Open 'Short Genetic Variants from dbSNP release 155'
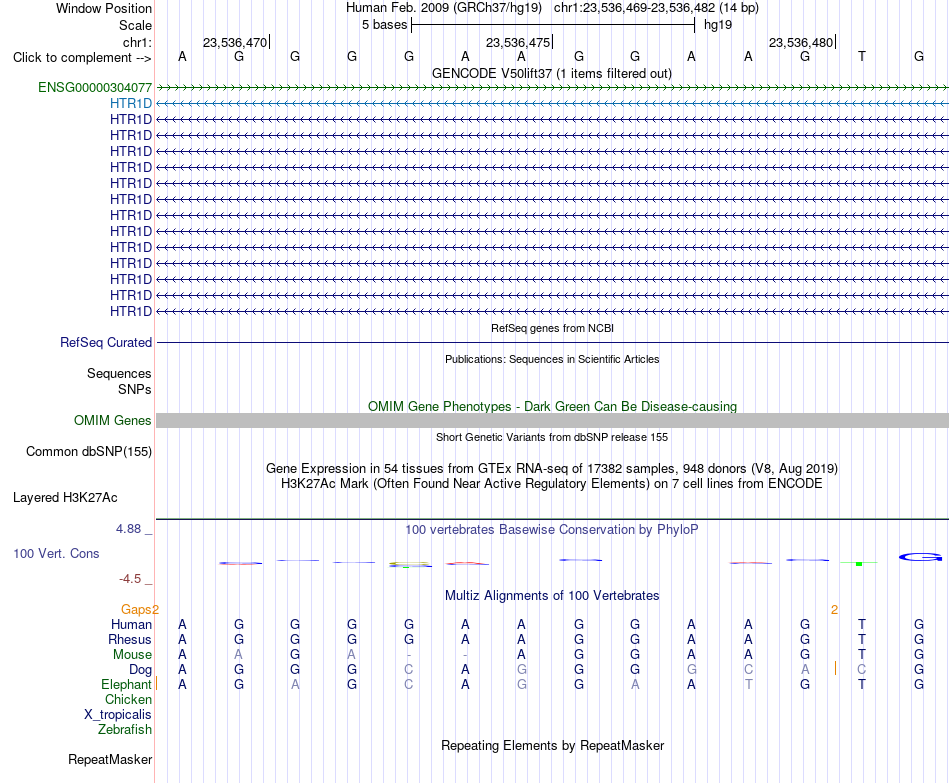This screenshot has width=950, height=783. click(552, 437)
